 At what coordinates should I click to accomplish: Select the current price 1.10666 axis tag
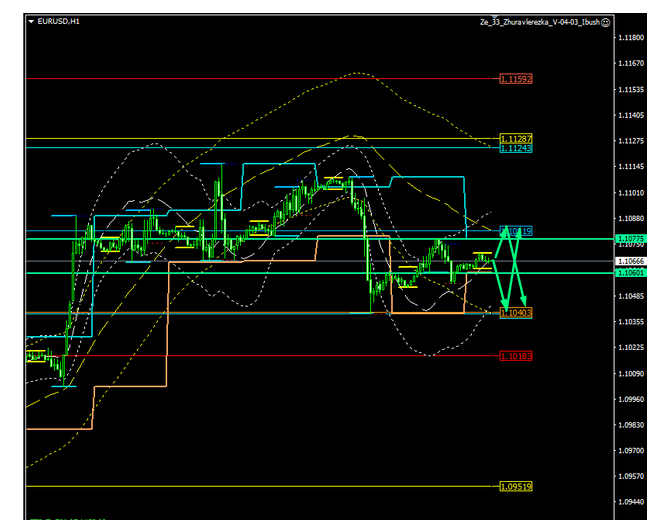click(x=630, y=261)
